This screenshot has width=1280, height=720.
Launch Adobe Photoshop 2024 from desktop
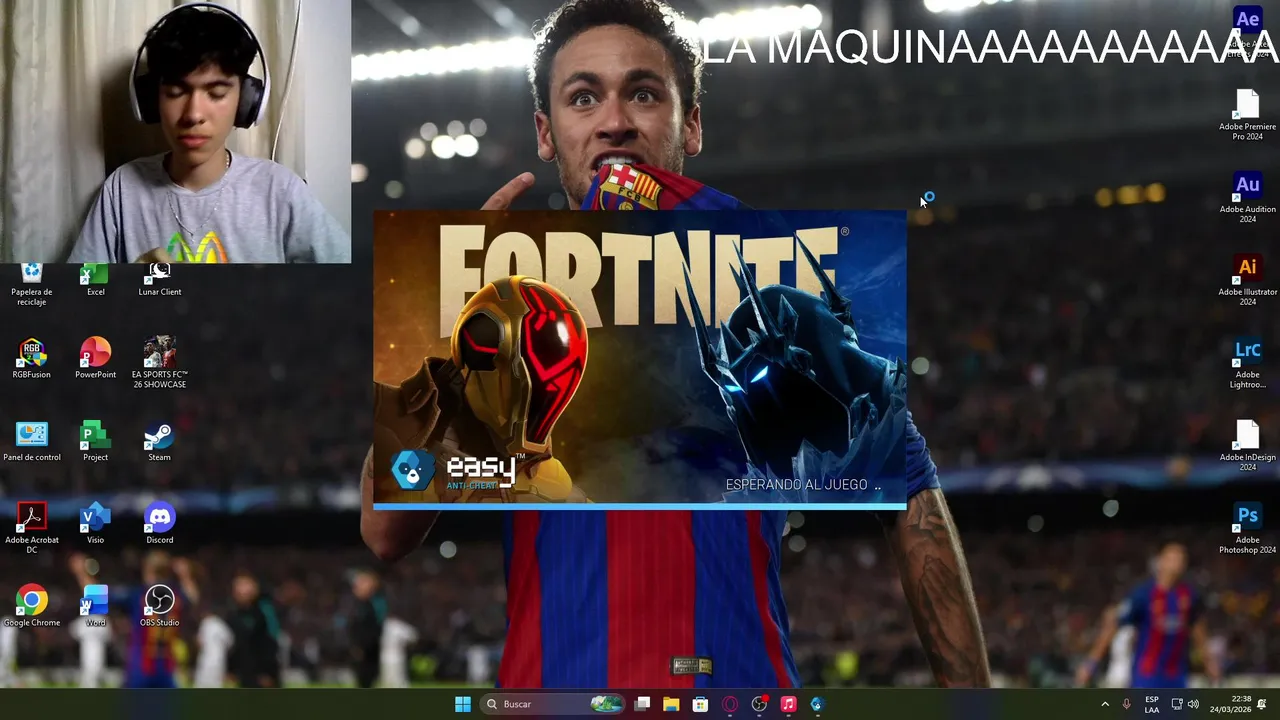[x=1247, y=529]
